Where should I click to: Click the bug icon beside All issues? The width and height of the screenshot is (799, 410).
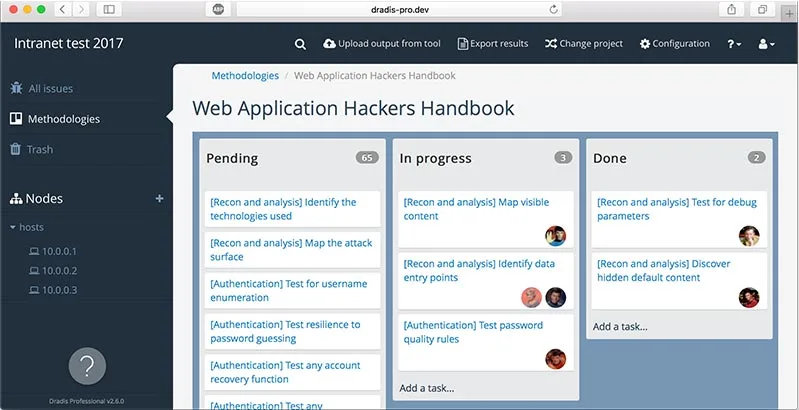click(16, 88)
